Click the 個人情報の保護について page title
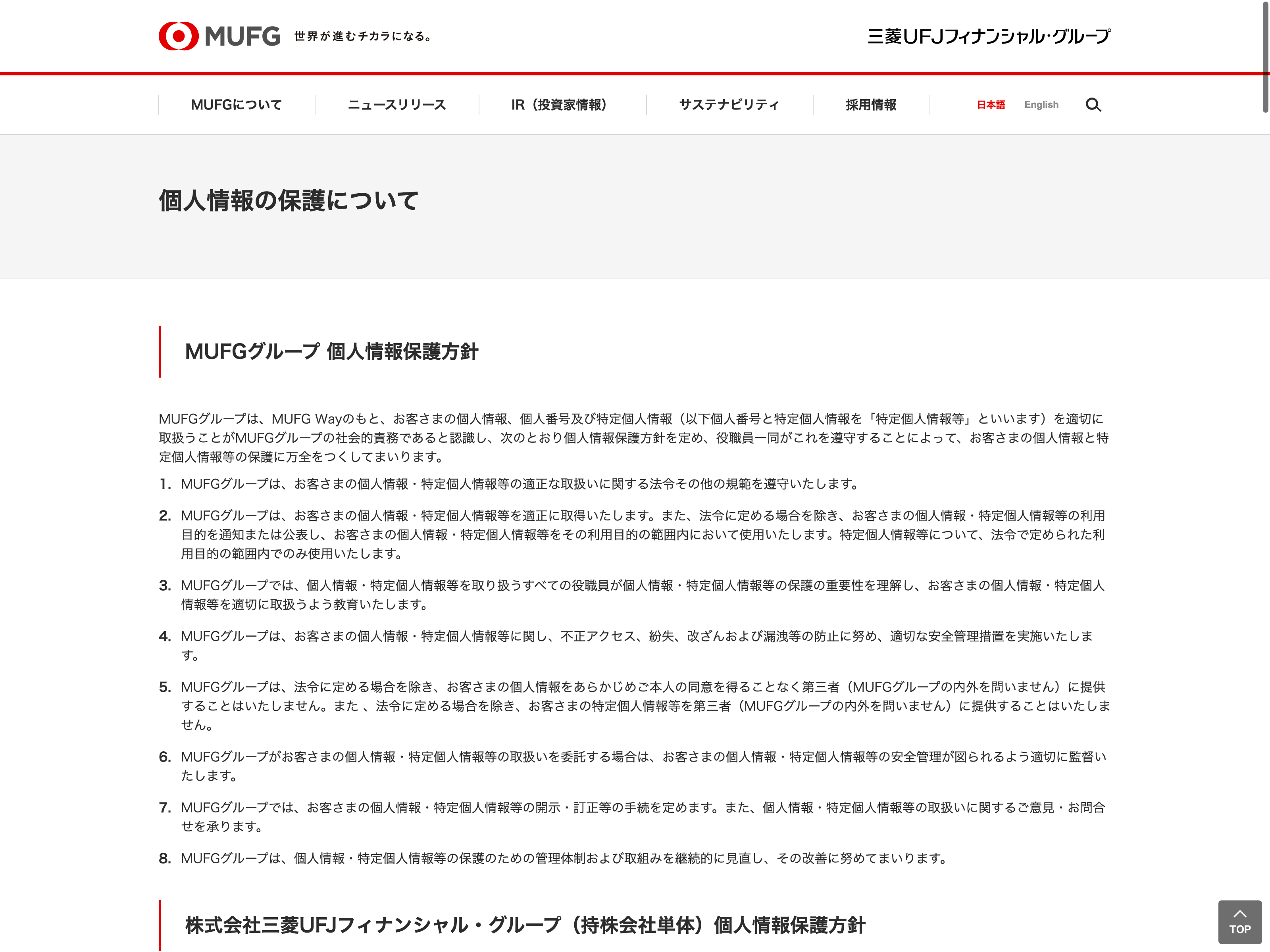The height and width of the screenshot is (952, 1270). point(288,201)
